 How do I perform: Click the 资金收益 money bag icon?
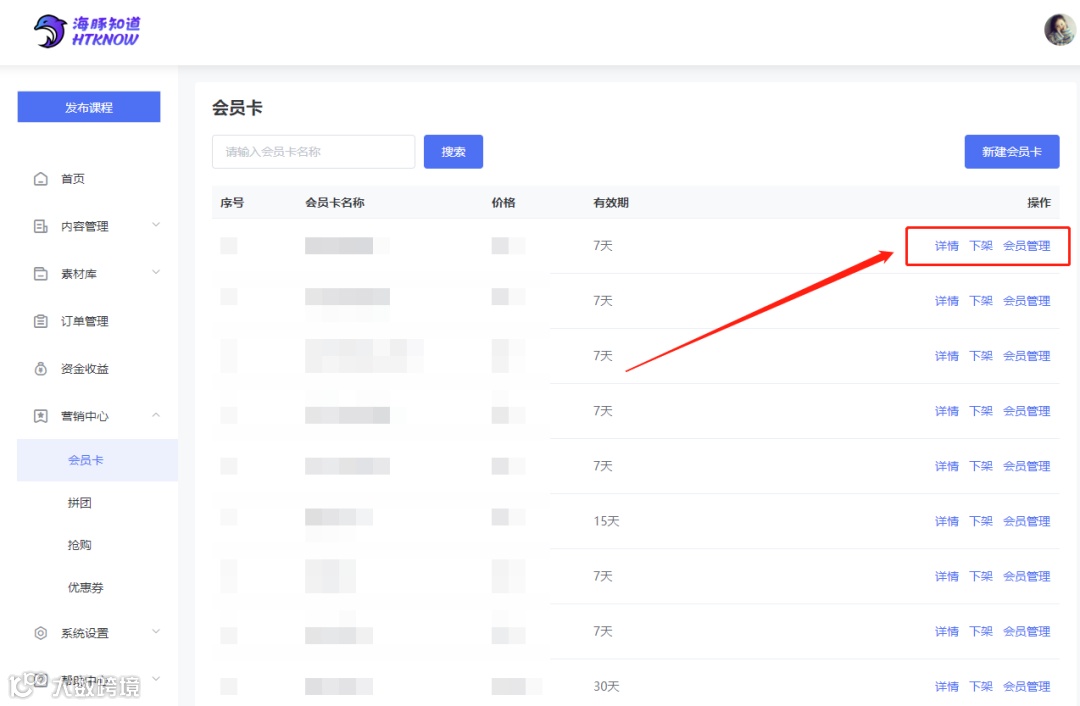41,368
